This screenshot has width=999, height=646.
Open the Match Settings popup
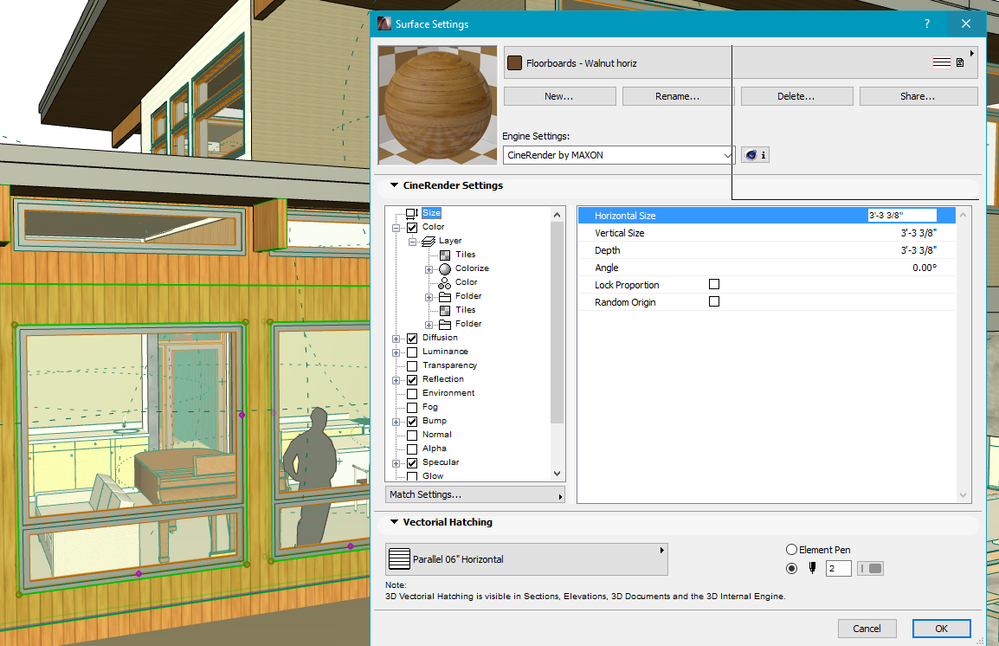pos(475,494)
